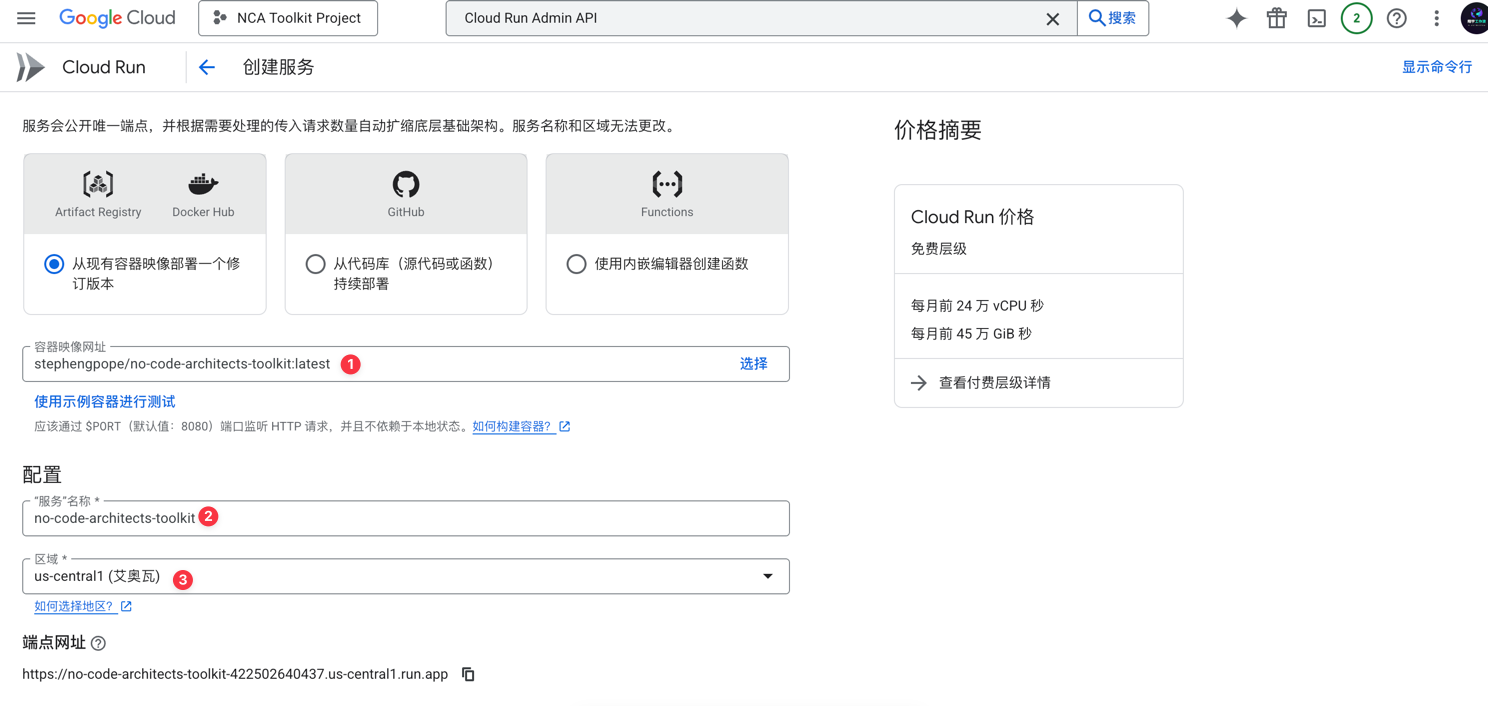The image size is (1488, 706).
Task: Select 从现有容器映像部署一个修订版本 option
Action: coord(54,263)
